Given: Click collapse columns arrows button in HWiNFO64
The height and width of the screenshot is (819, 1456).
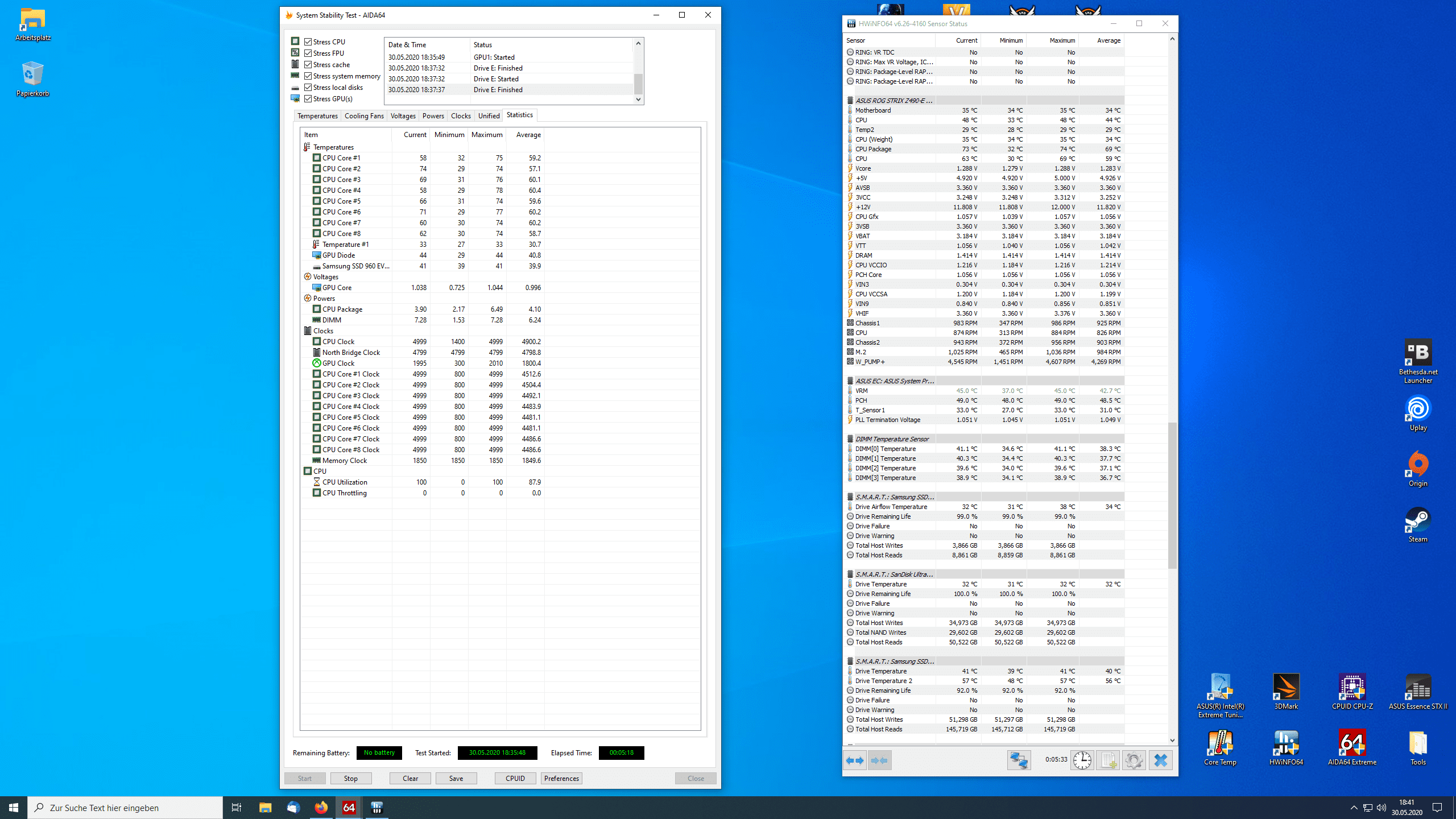Looking at the screenshot, I should tap(879, 760).
